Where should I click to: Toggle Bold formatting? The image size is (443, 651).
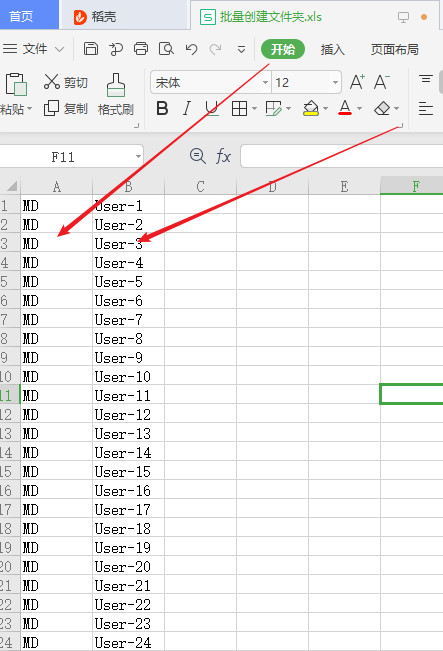click(x=162, y=108)
